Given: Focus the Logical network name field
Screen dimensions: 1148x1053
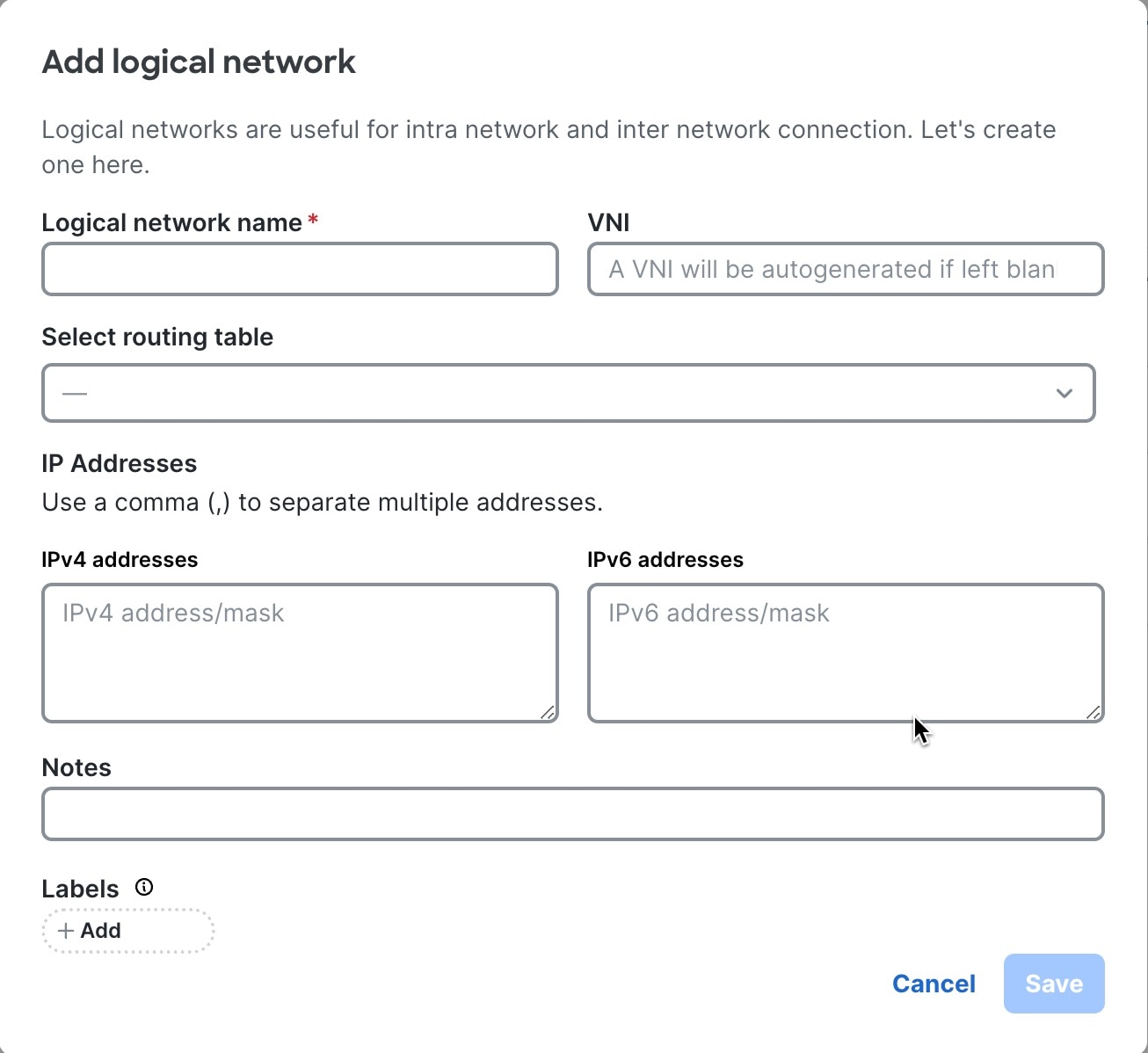Looking at the screenshot, I should 300,269.
